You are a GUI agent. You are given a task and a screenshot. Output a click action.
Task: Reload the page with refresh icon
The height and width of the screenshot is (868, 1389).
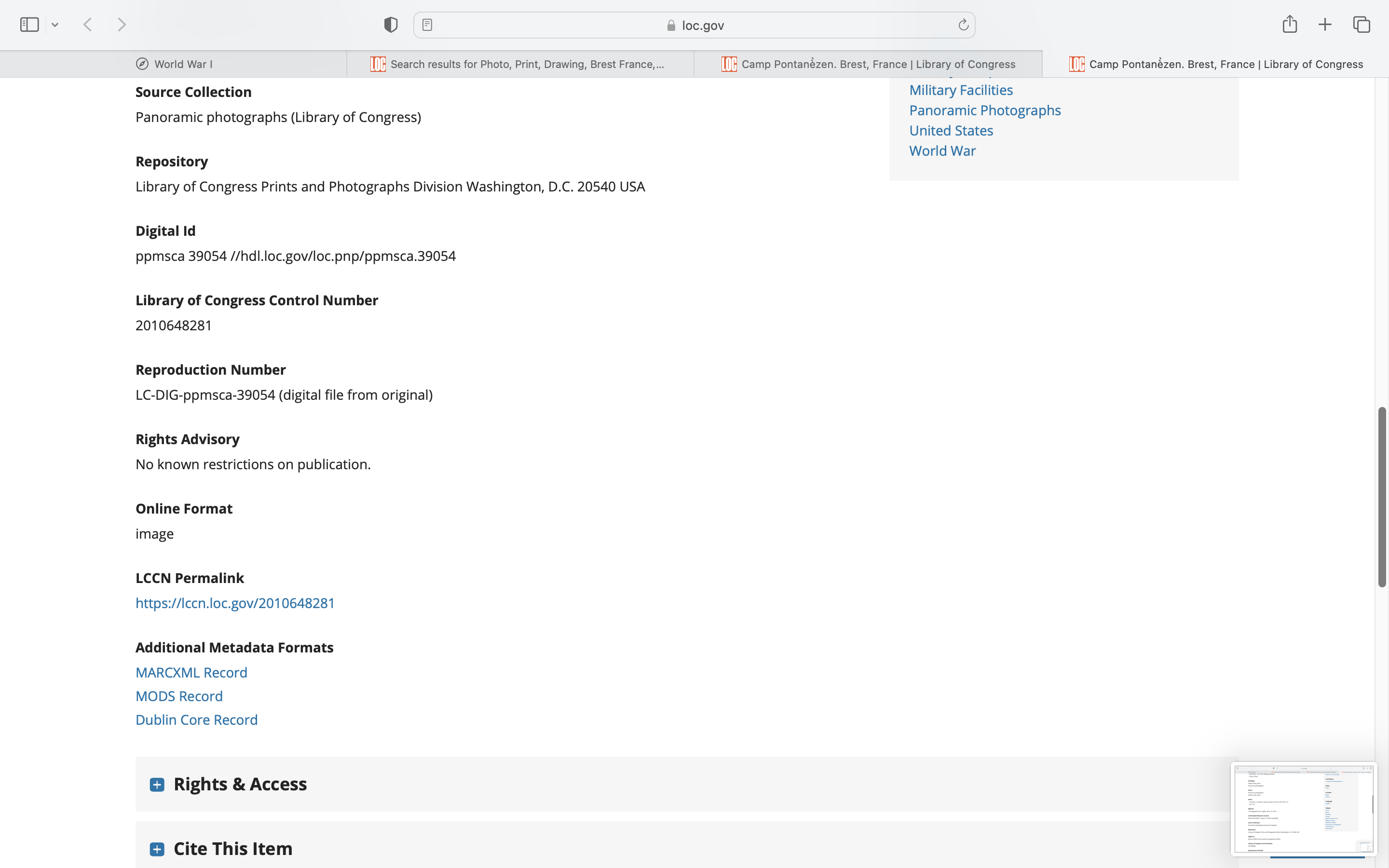click(963, 25)
